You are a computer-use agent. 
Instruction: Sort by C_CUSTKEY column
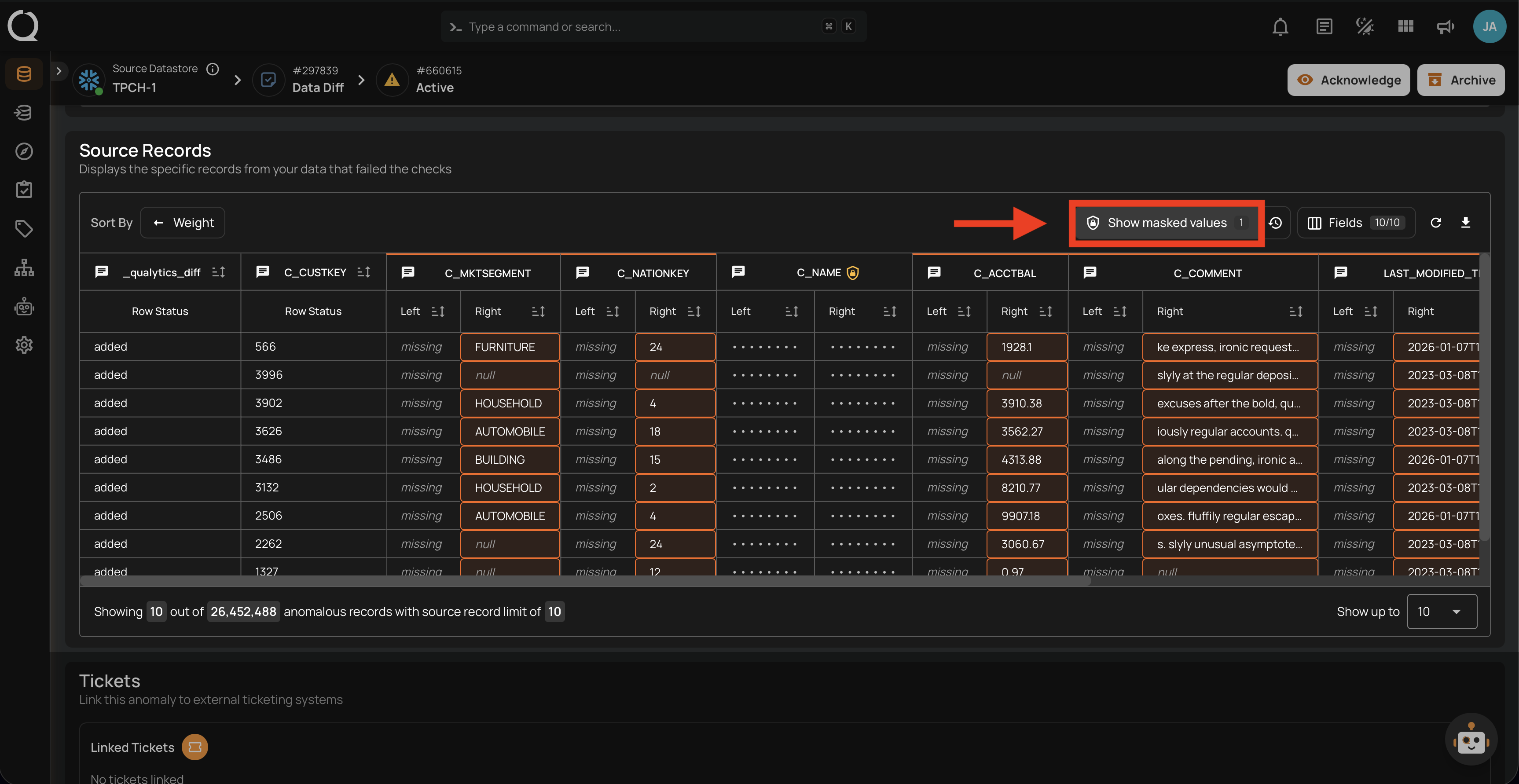tap(364, 272)
